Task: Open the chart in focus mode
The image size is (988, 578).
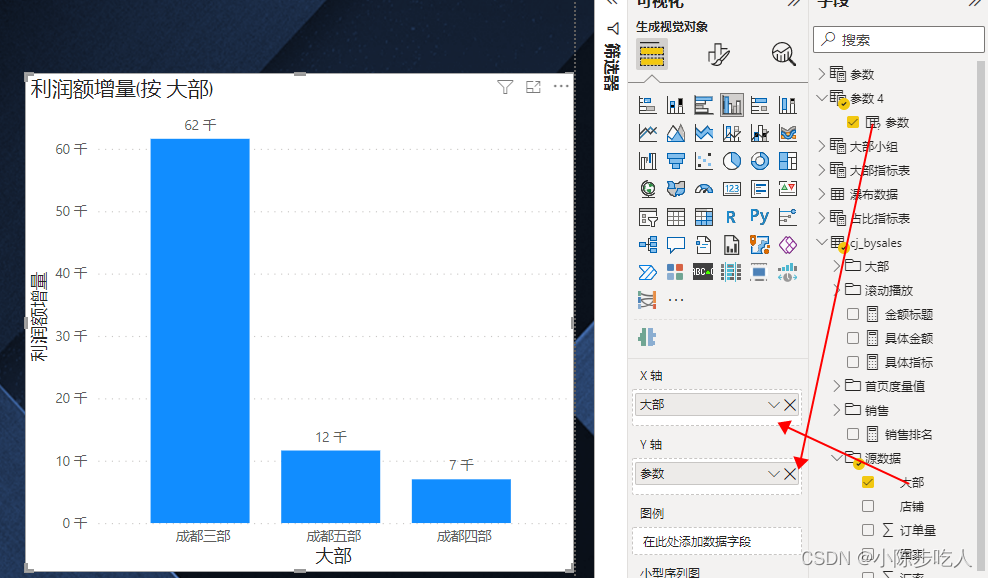Action: point(533,87)
